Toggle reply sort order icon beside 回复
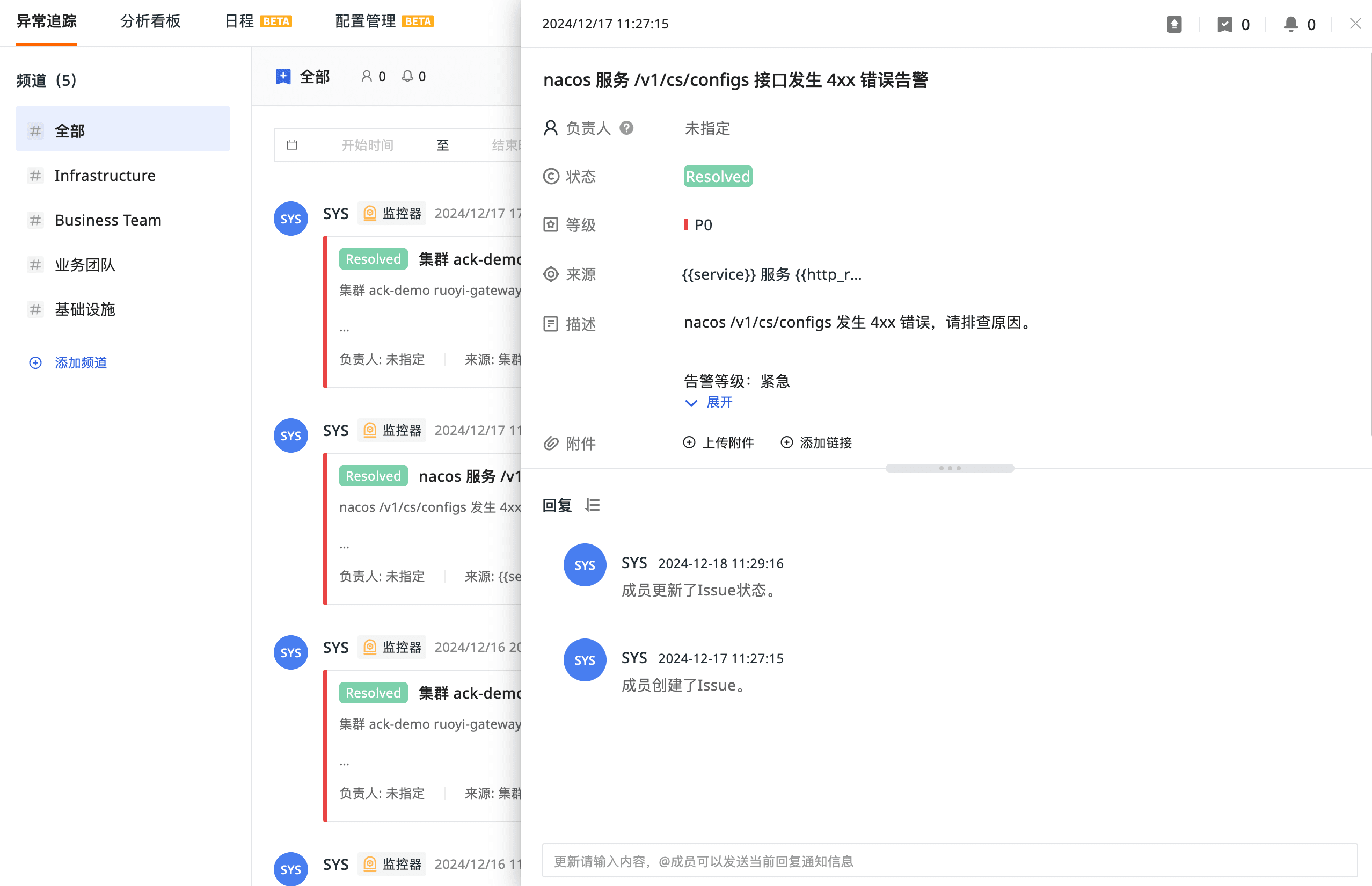 point(592,505)
